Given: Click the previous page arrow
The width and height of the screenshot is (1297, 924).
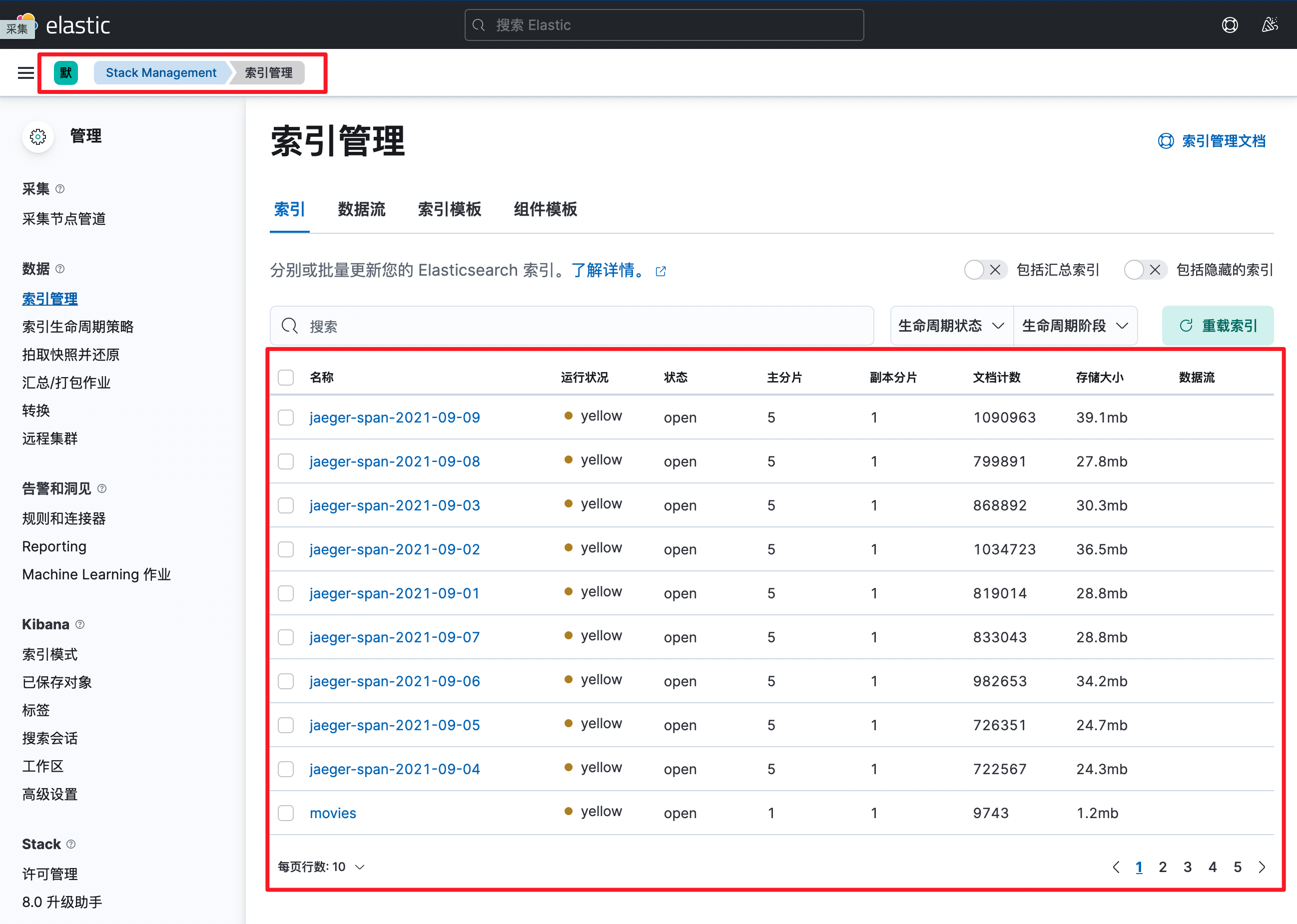Looking at the screenshot, I should (x=1116, y=867).
